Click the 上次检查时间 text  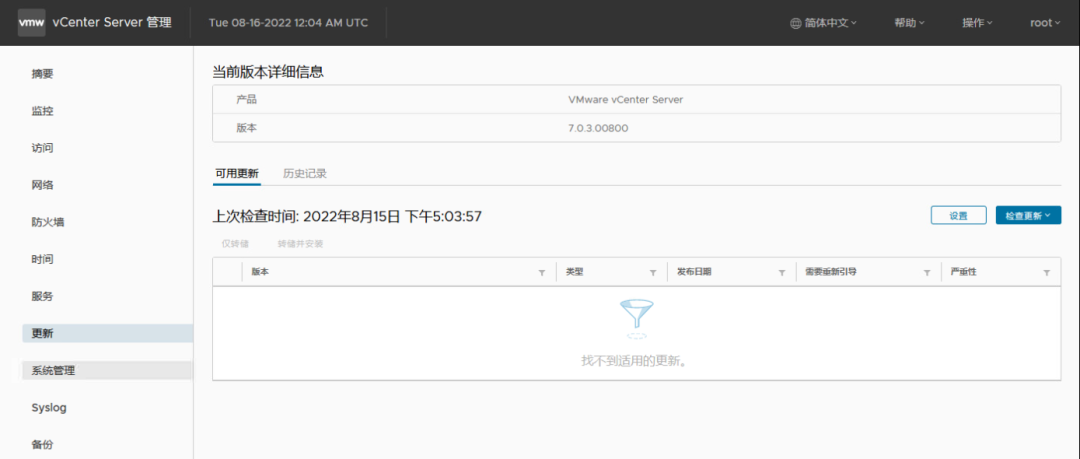(x=347, y=216)
